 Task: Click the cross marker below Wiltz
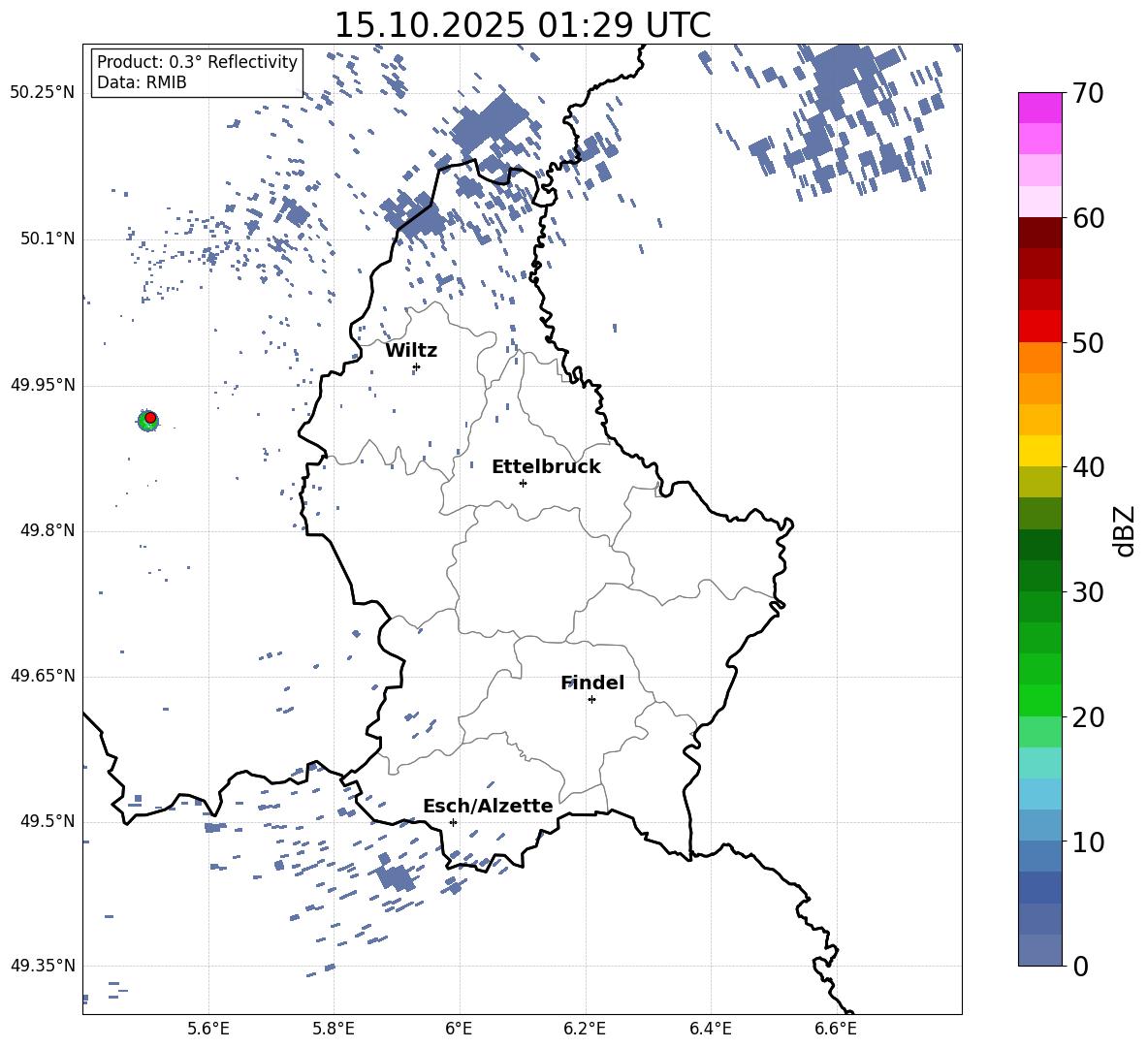coord(417,366)
